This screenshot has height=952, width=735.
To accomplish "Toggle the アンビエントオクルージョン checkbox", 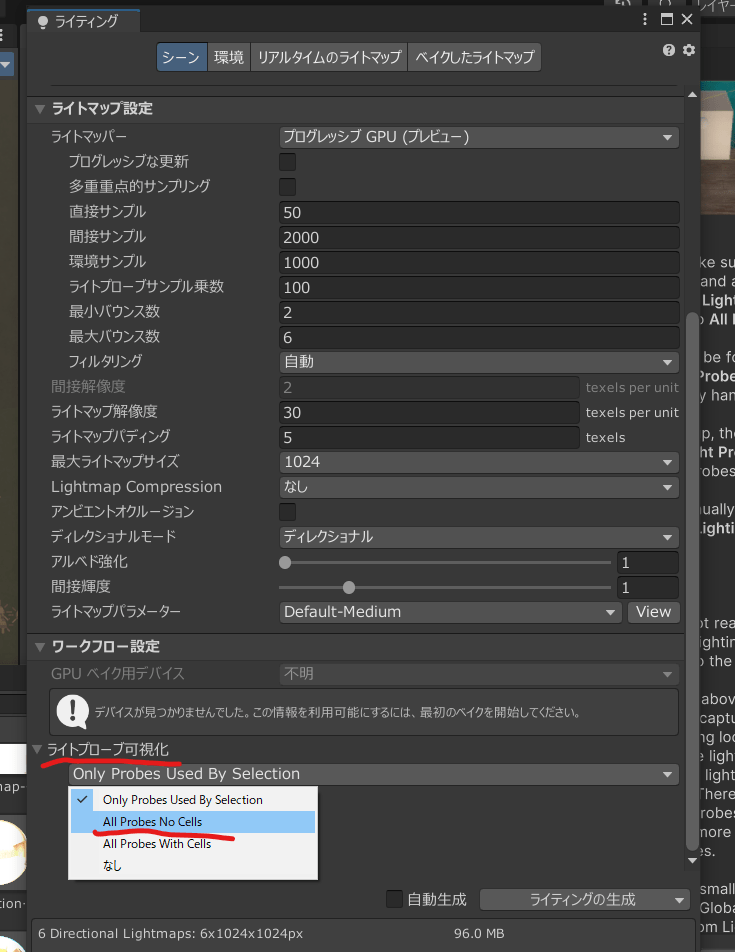I will (x=287, y=511).
